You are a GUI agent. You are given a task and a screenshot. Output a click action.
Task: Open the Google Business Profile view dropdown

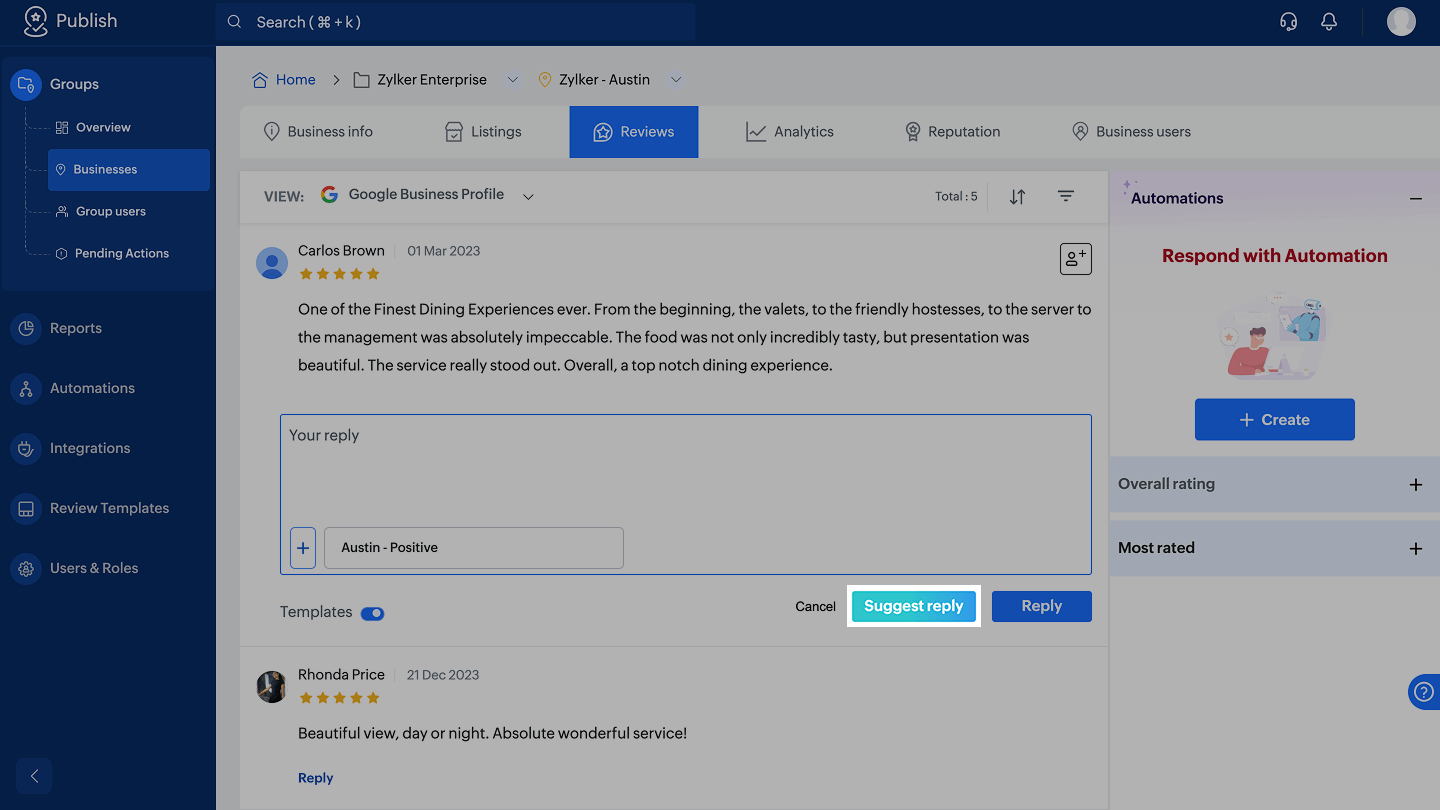528,196
